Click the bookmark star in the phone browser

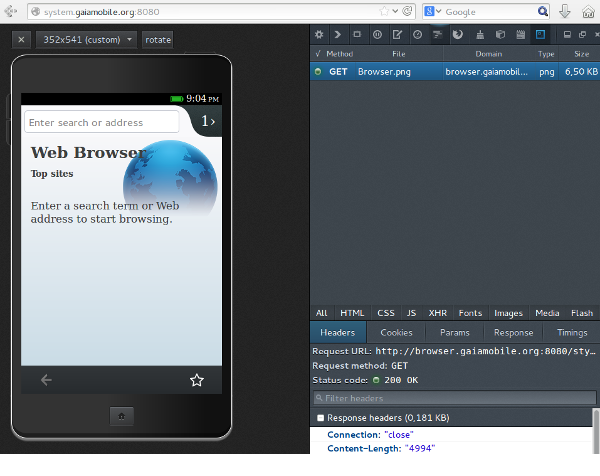197,380
